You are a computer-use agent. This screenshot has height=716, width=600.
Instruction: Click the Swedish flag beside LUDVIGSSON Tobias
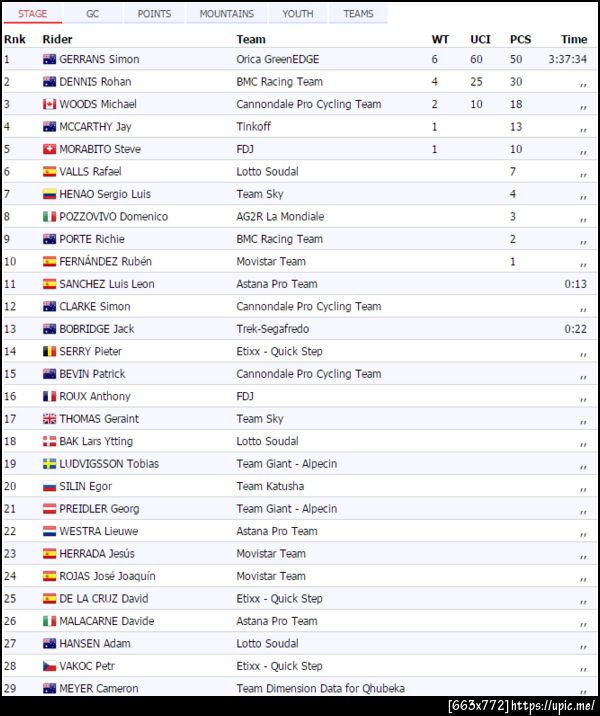pos(49,464)
